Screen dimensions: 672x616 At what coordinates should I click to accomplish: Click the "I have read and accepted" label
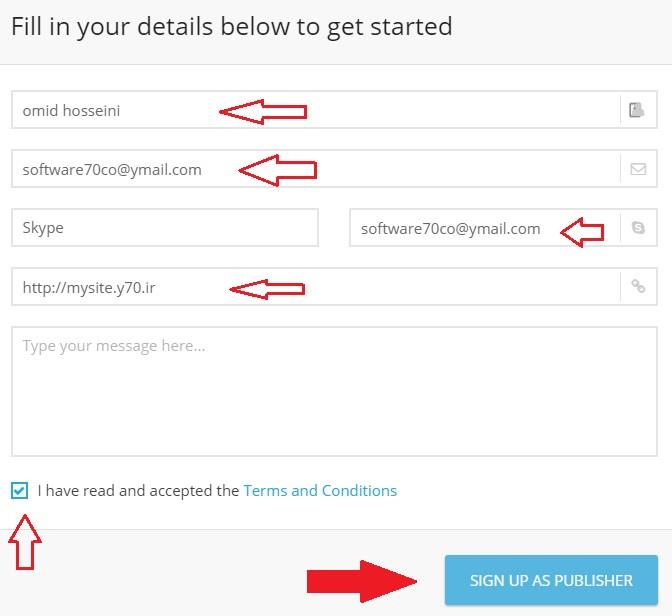click(x=138, y=490)
